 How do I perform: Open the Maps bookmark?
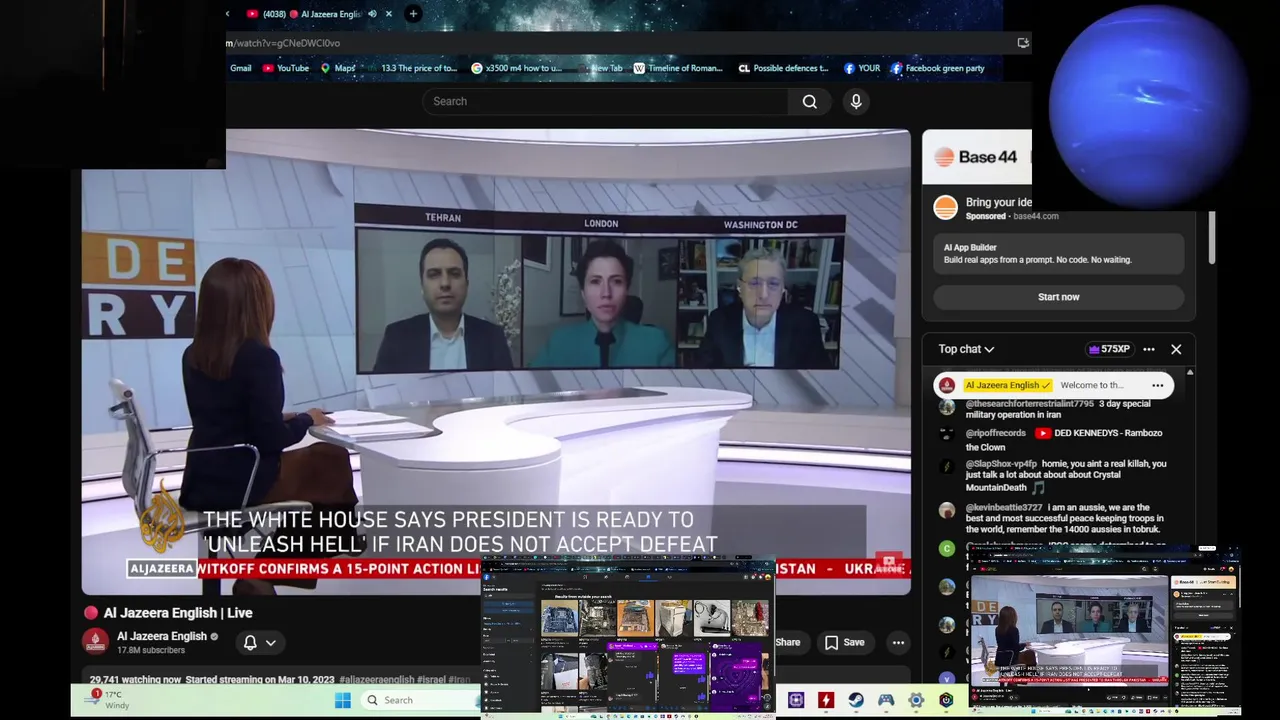pos(338,68)
